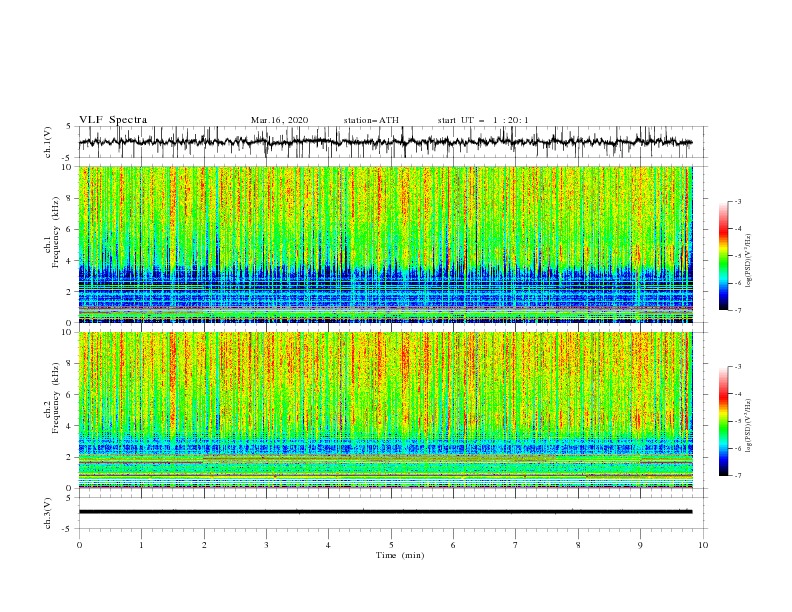Click the "5" upper tick of ch.1(V) axis
The height and width of the screenshot is (612, 792).
click(69, 126)
